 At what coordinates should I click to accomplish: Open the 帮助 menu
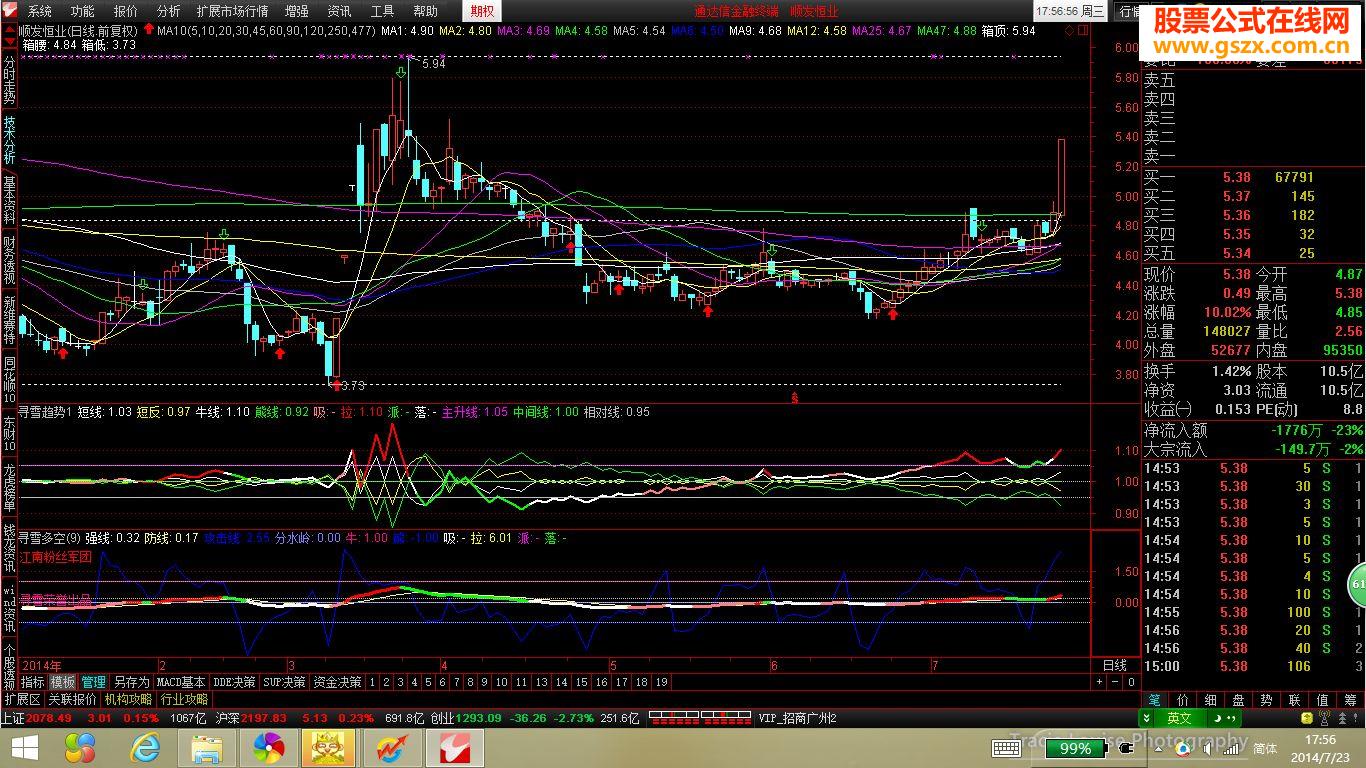(425, 11)
